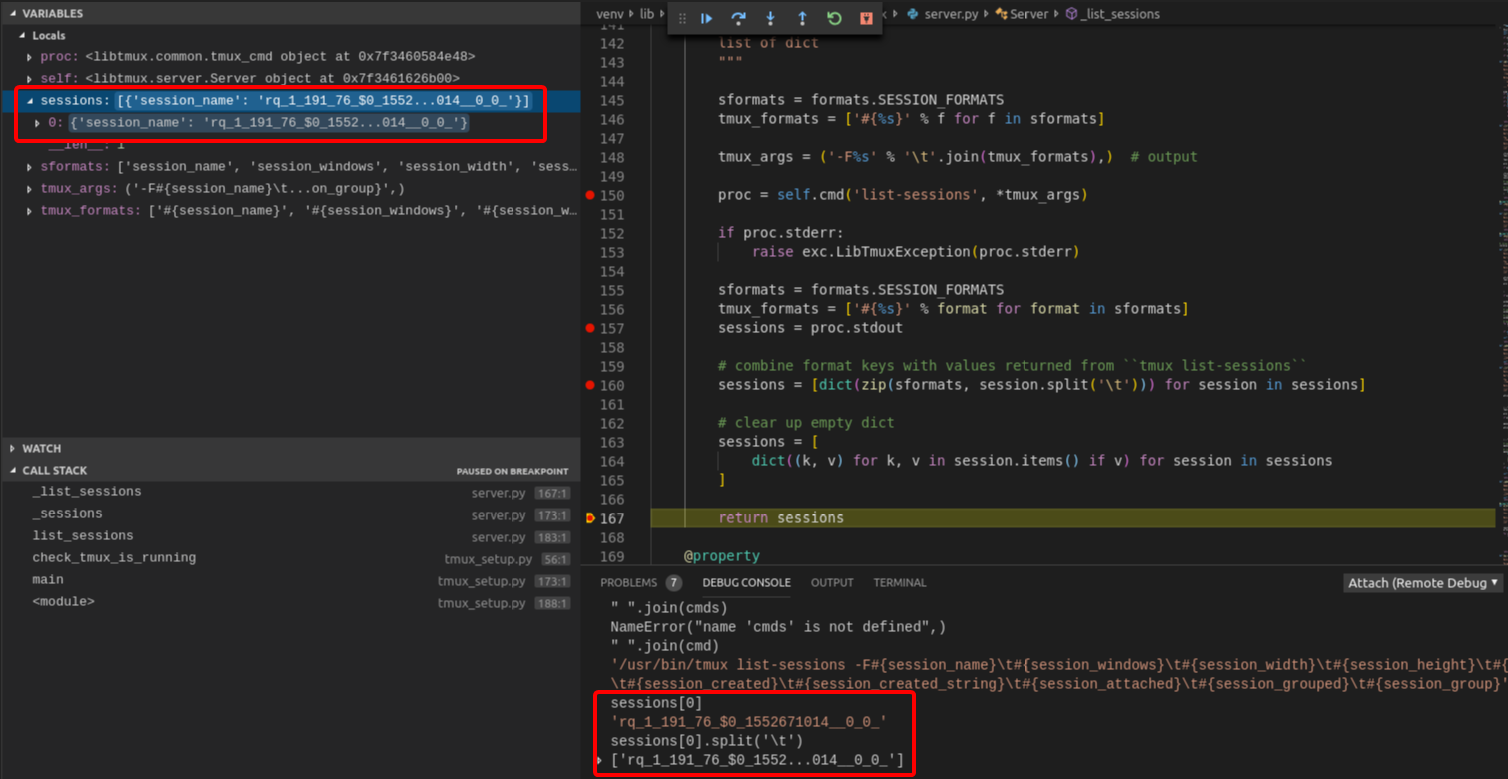
Task: Click the '" ".join(cmds)' console line
Action: (669, 608)
